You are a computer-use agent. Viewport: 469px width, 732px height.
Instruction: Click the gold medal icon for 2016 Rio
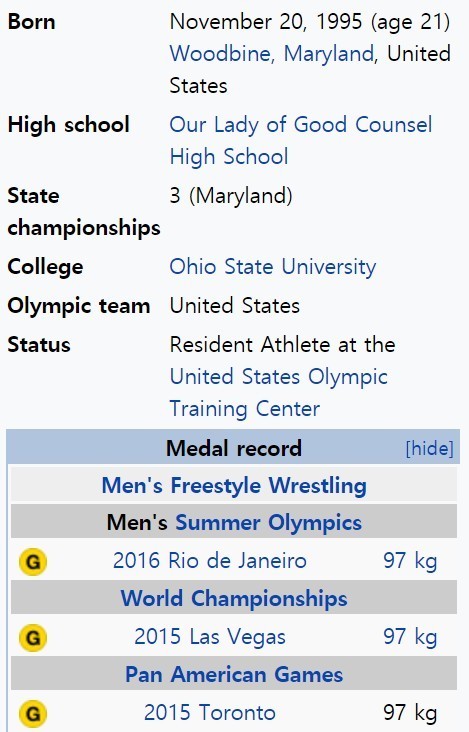click(x=33, y=562)
